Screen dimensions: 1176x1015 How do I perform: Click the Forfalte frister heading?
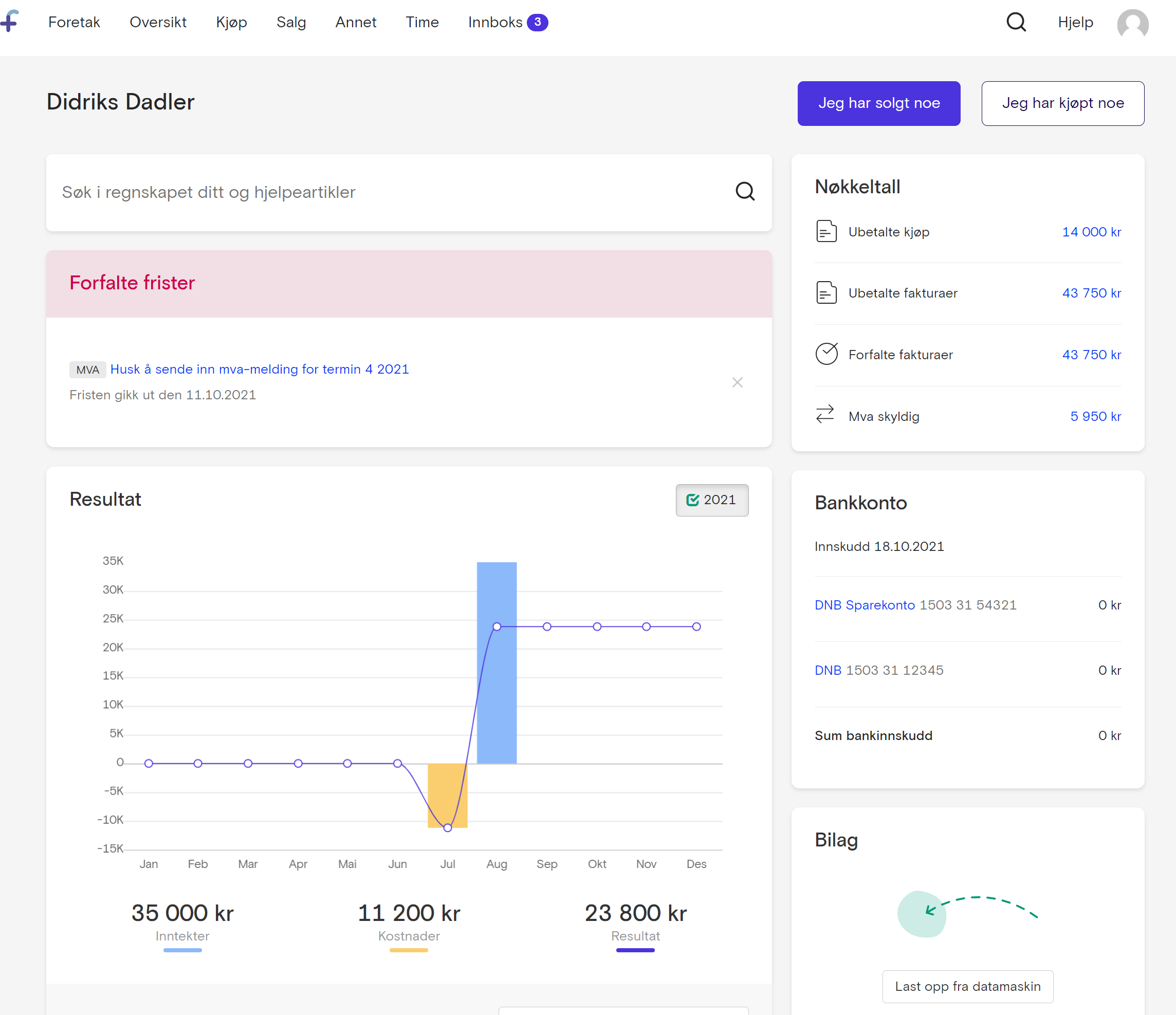click(132, 283)
